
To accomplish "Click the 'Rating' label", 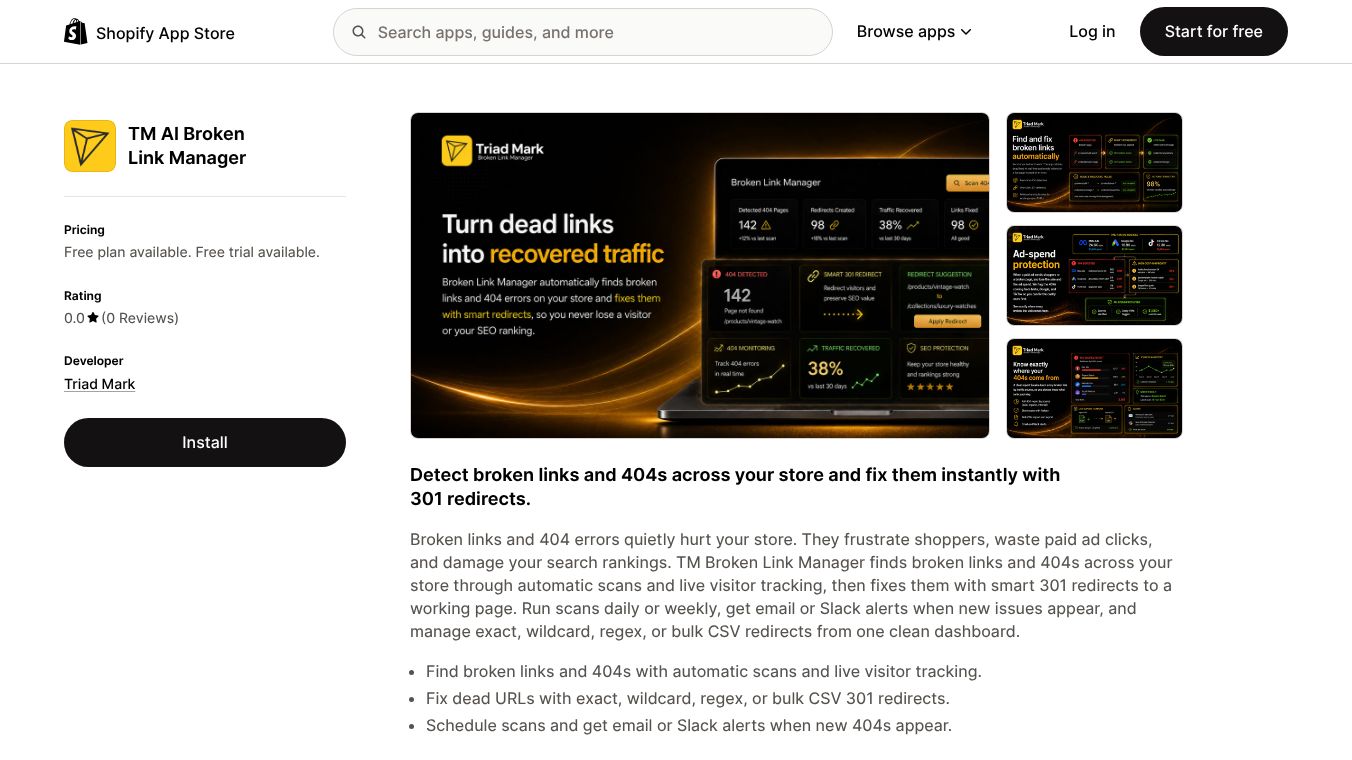I will (x=83, y=296).
